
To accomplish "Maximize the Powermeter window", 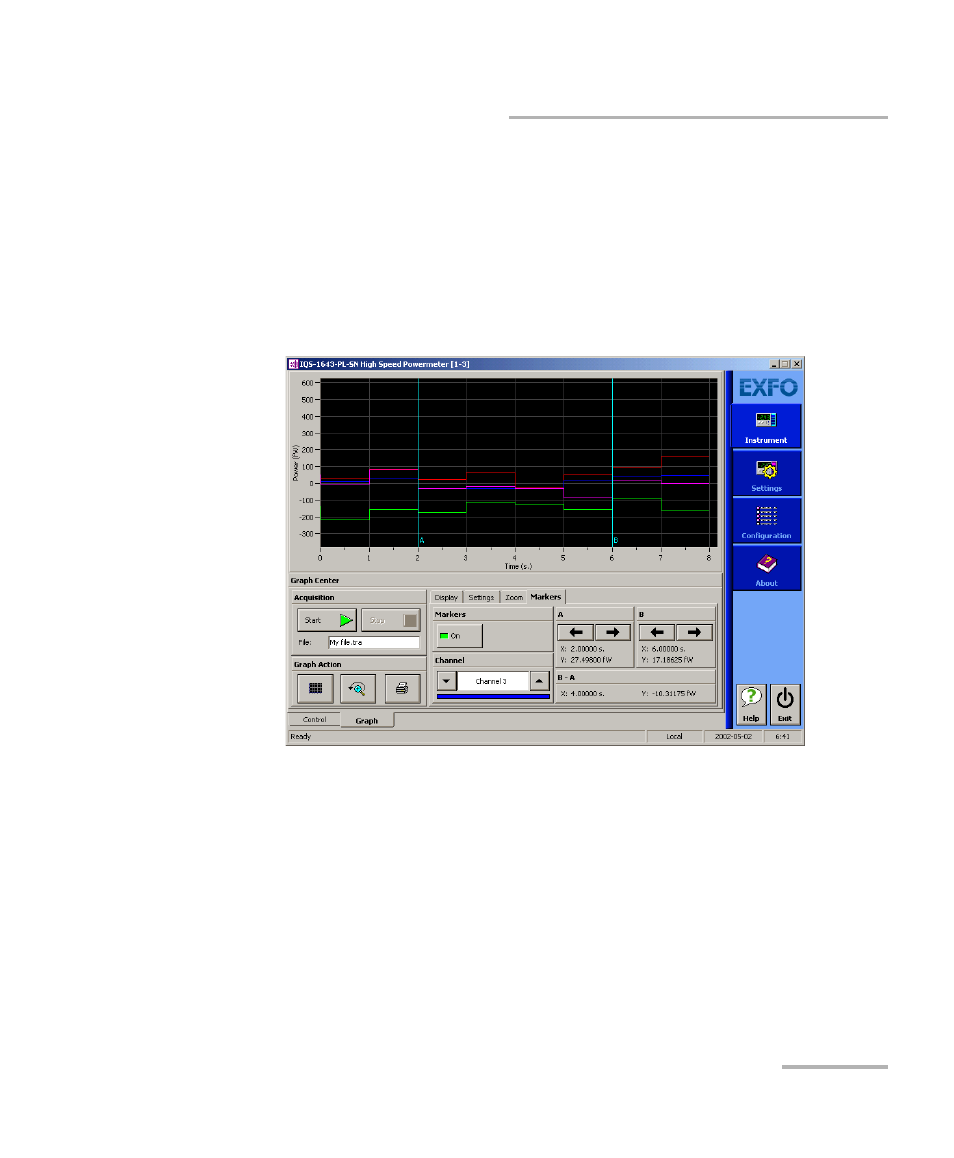I will pyautogui.click(x=785, y=364).
